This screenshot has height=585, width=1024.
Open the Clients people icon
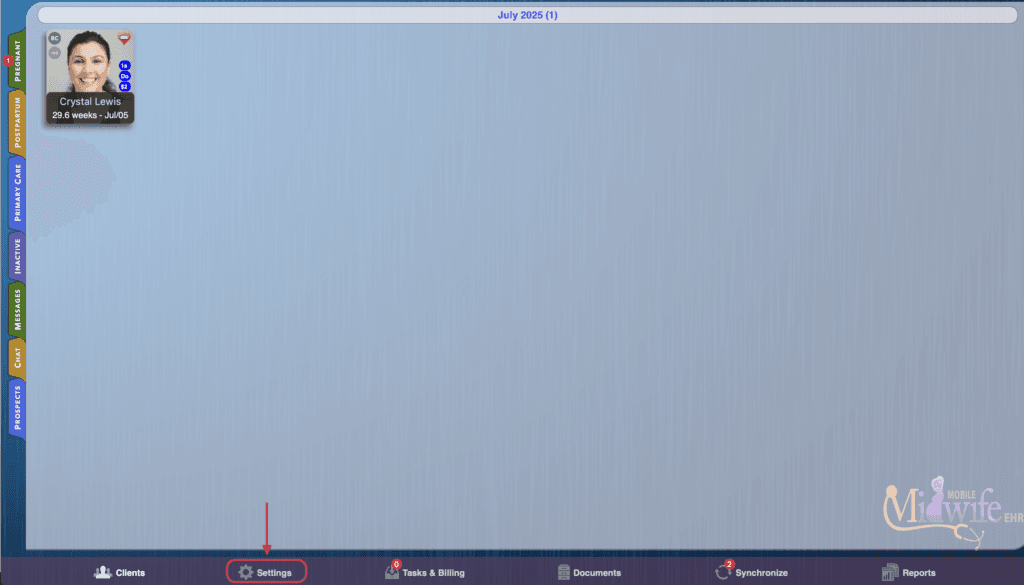(103, 573)
